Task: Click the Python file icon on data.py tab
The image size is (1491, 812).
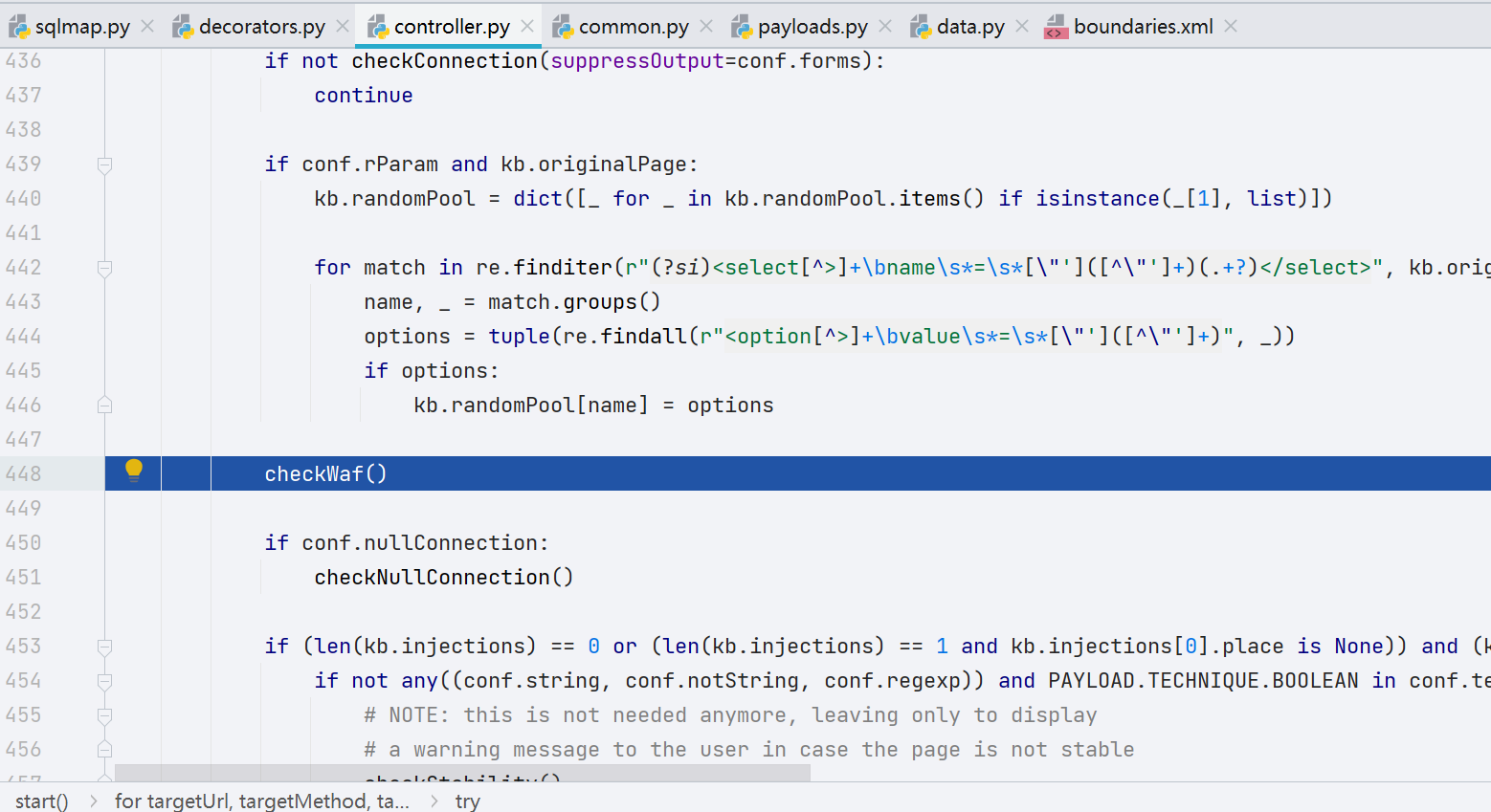Action: [x=921, y=27]
